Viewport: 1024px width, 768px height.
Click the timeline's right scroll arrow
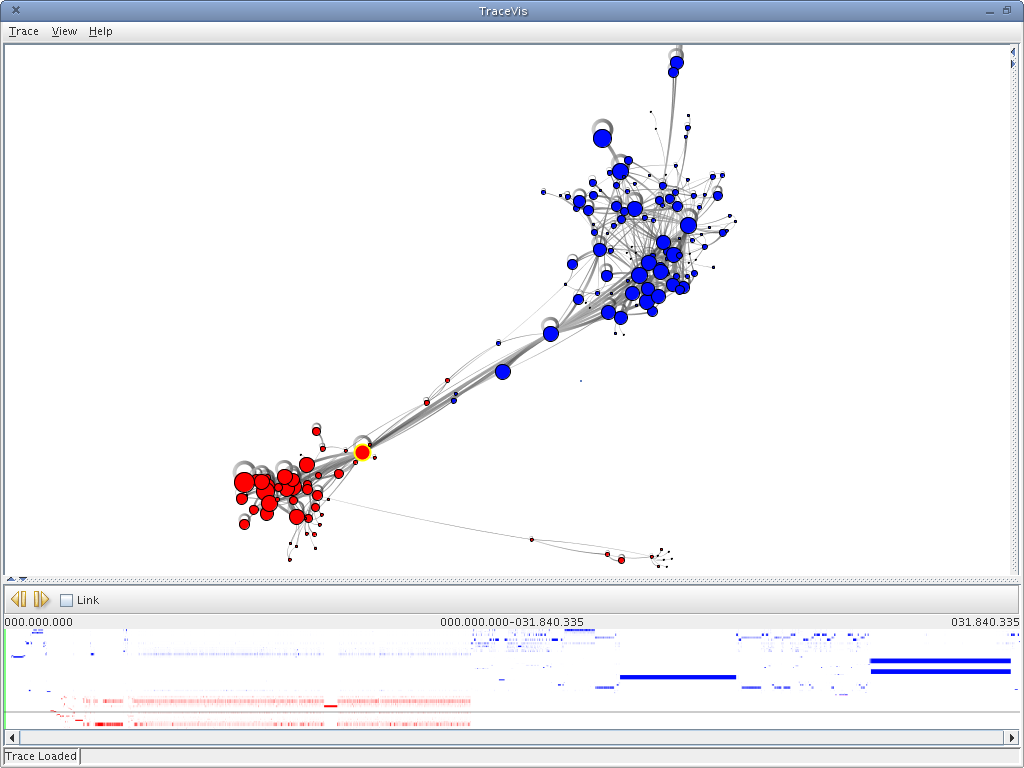point(1012,737)
